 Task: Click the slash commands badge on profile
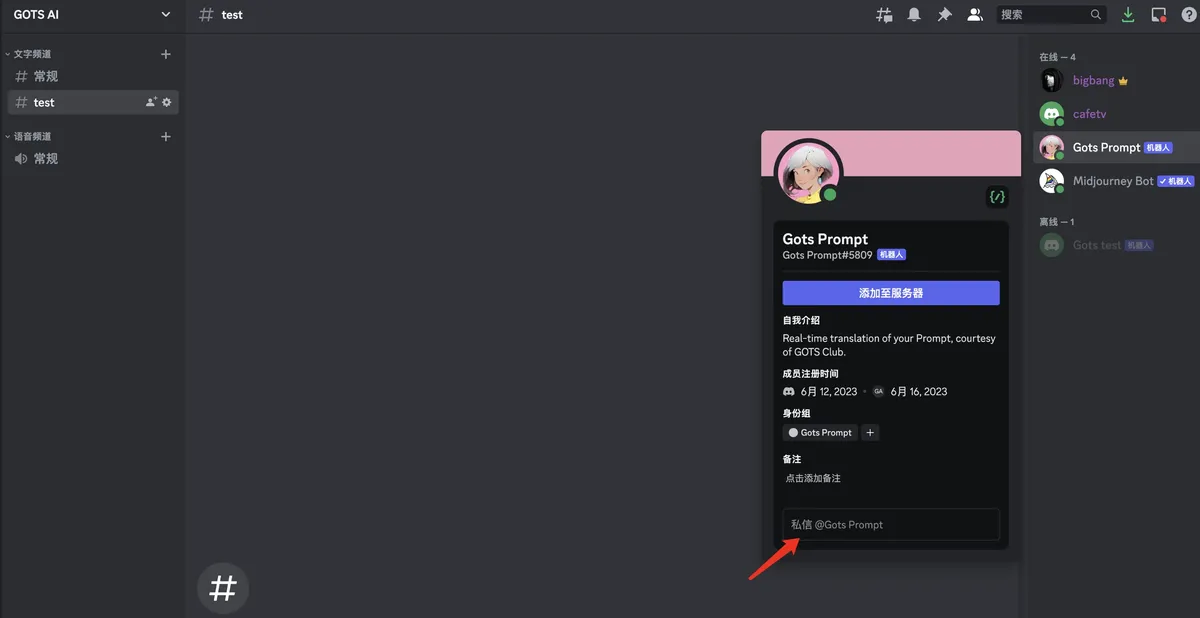pyautogui.click(x=996, y=196)
